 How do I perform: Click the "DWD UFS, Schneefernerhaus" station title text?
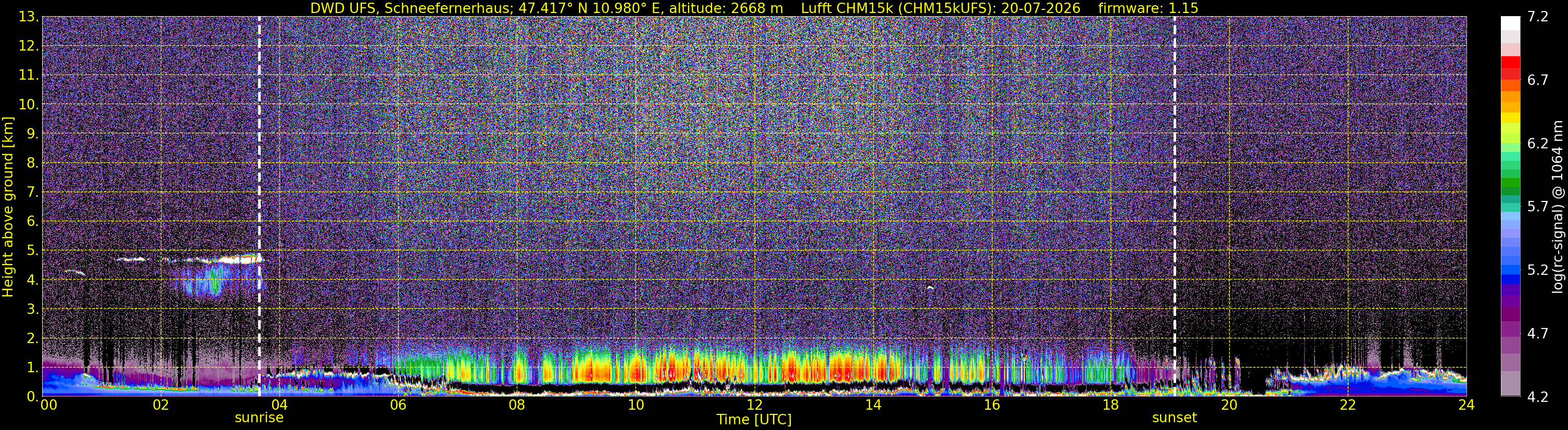pos(410,8)
